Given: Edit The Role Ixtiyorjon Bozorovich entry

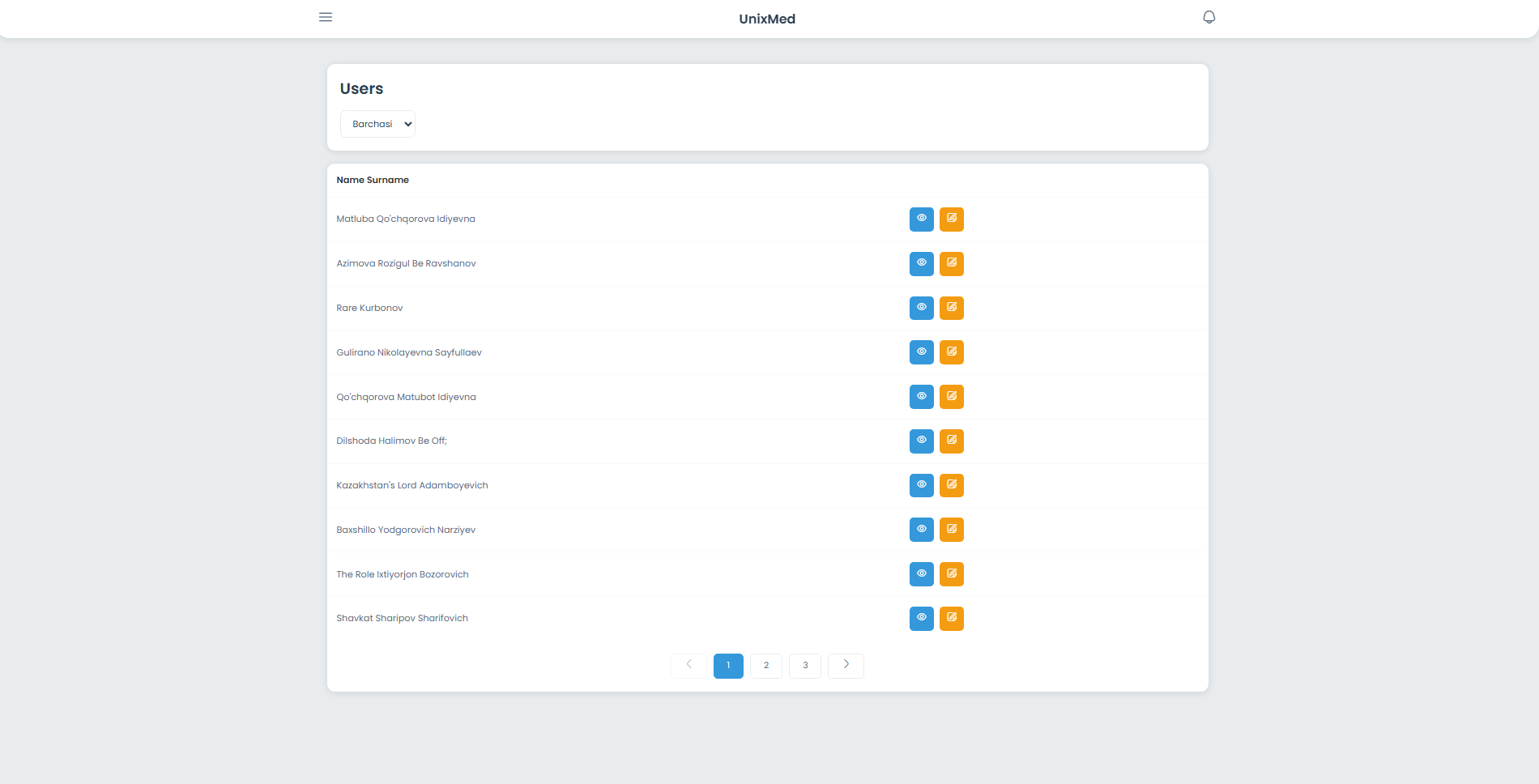Looking at the screenshot, I should (951, 574).
